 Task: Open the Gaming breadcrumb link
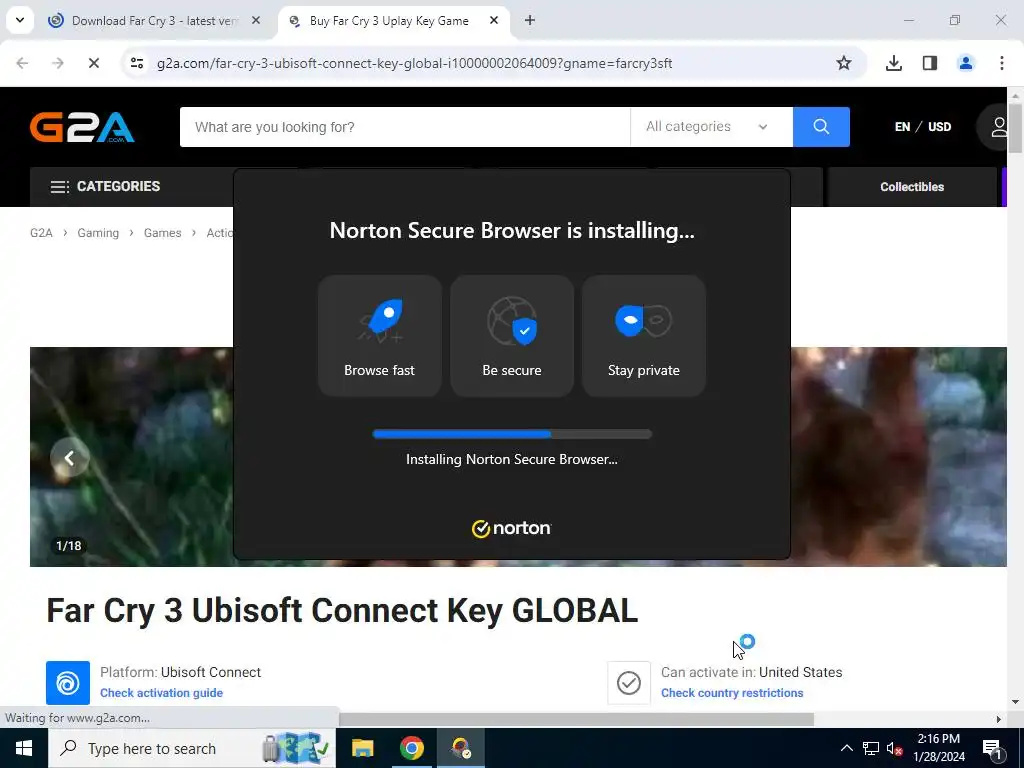[98, 232]
